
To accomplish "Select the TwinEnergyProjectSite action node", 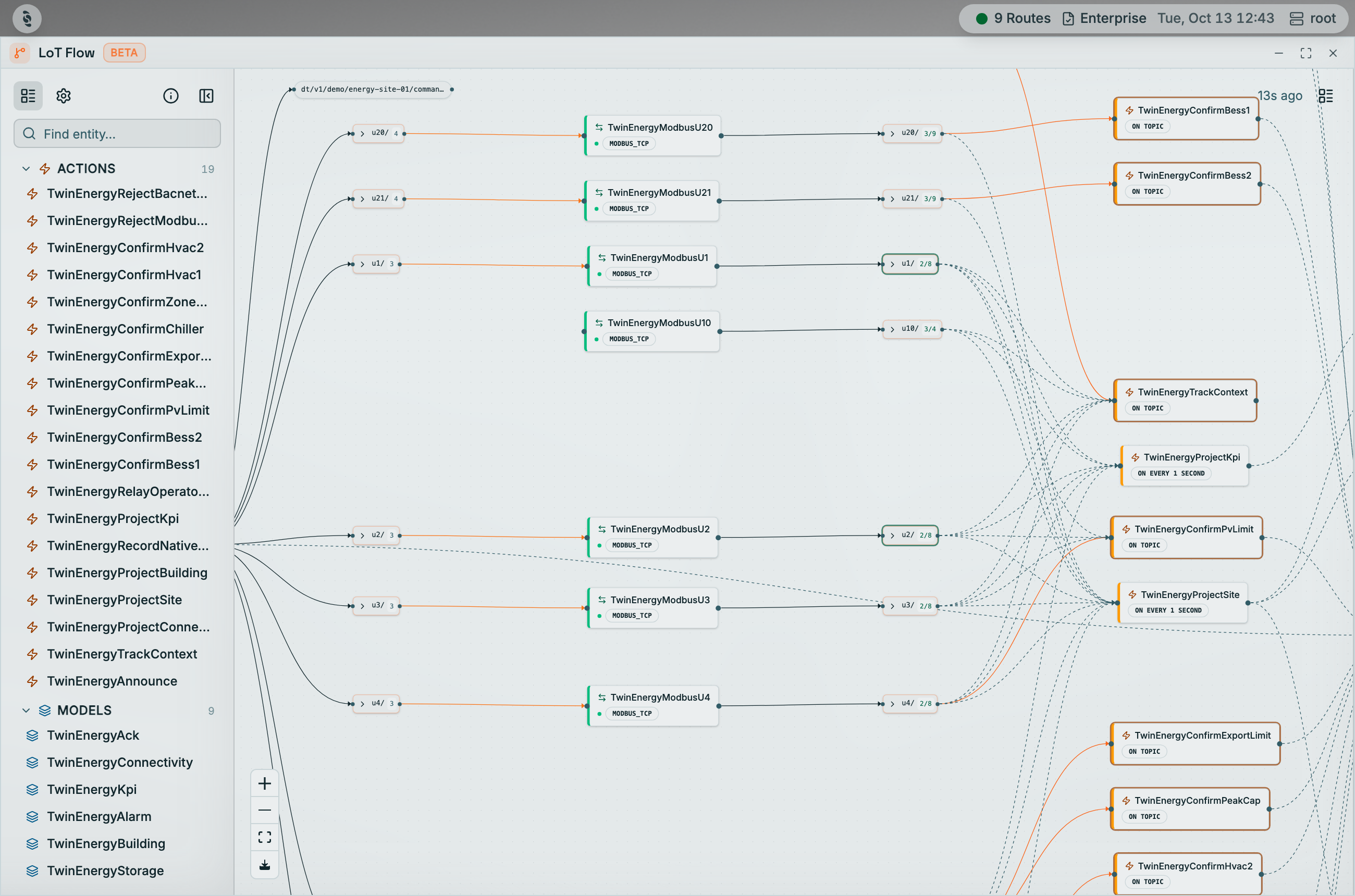I will point(1182,603).
